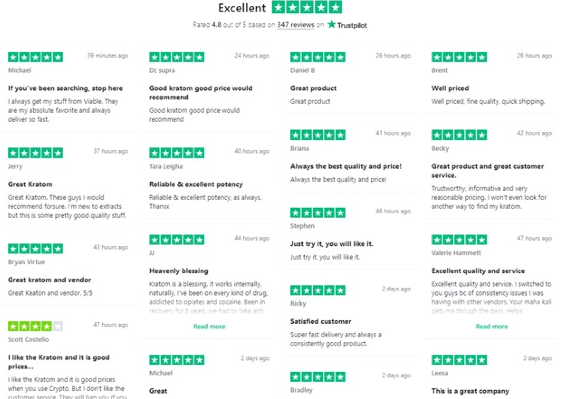Click the star rating on Stephen's review
The width and height of the screenshot is (561, 399).
318,213
